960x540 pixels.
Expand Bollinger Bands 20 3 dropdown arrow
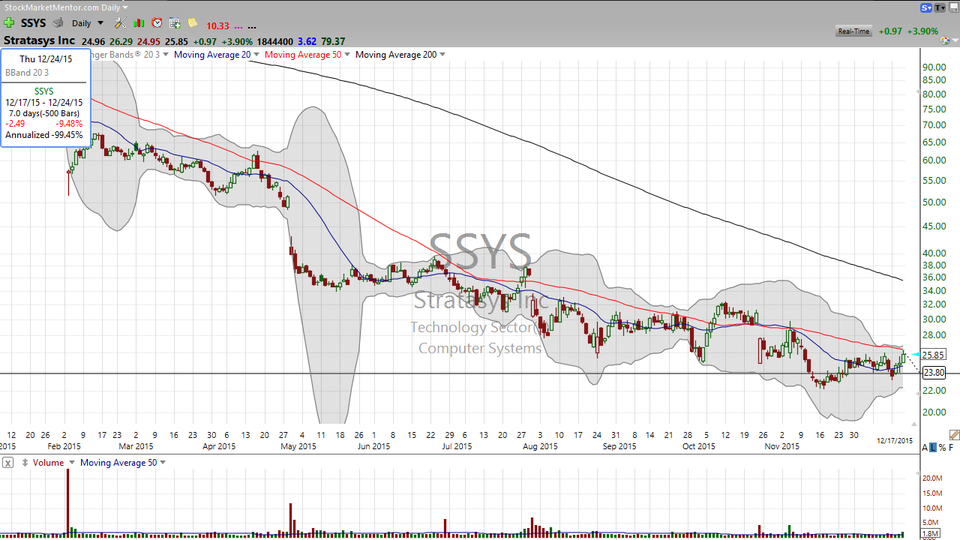click(x=165, y=54)
